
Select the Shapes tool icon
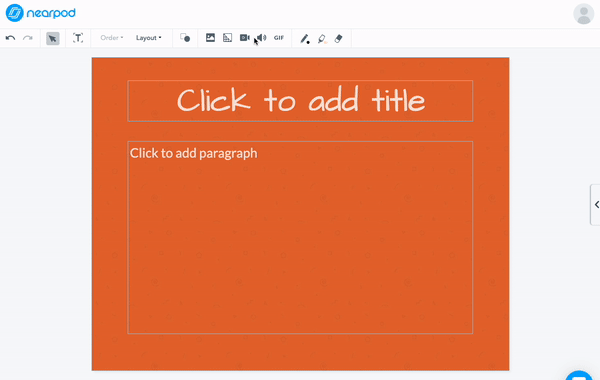[185, 38]
